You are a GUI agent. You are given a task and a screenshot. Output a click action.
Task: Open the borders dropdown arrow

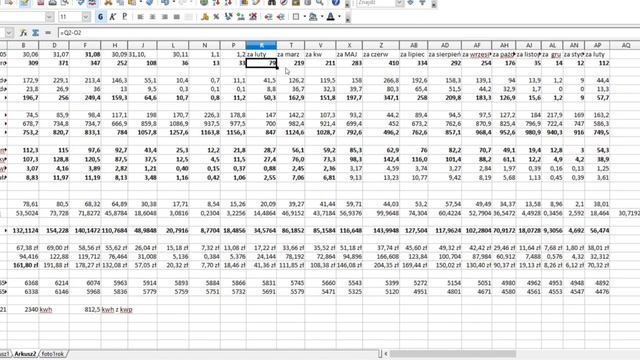(304, 17)
